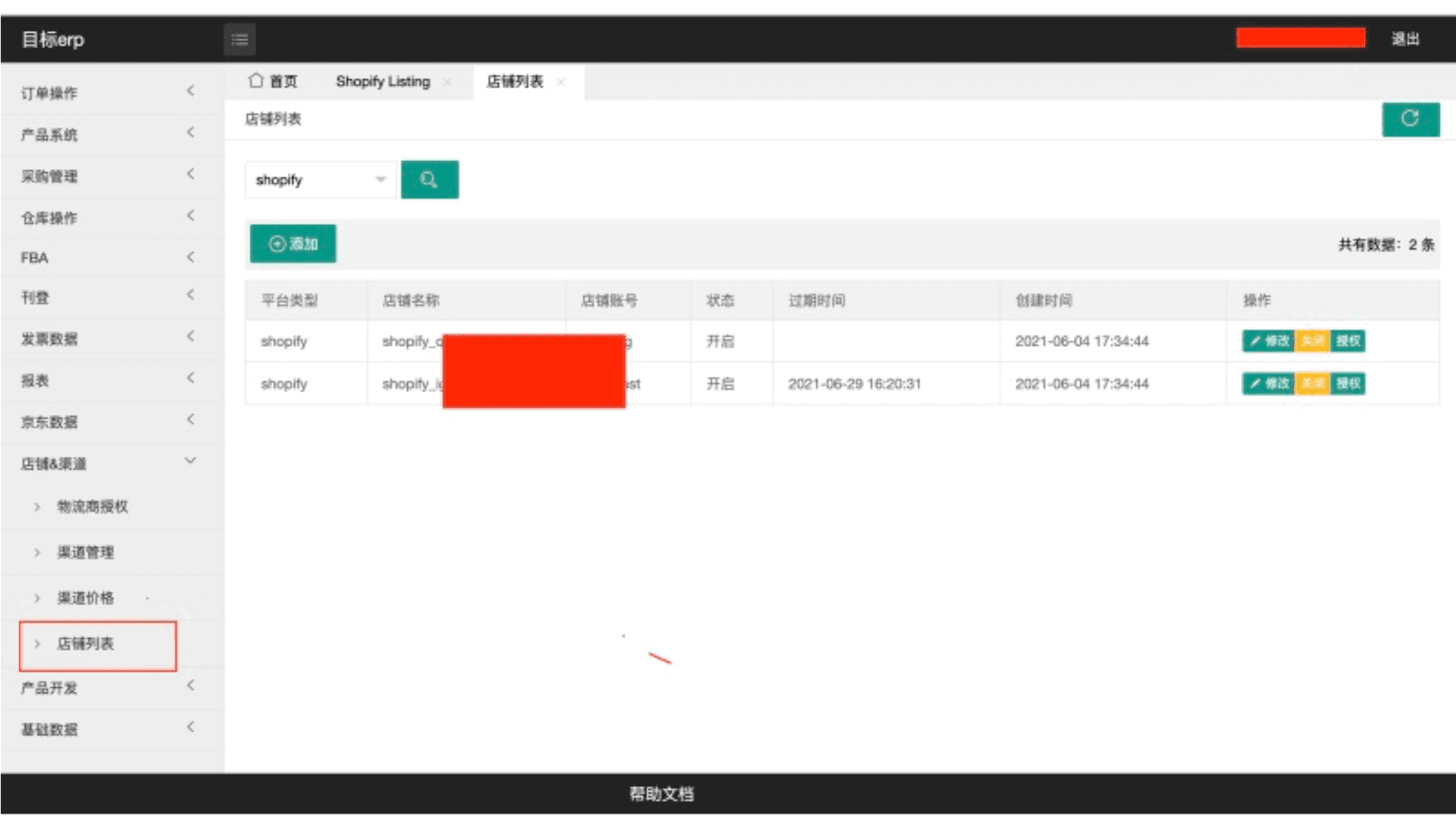
Task: Click the magnifying glass search icon
Action: (429, 179)
